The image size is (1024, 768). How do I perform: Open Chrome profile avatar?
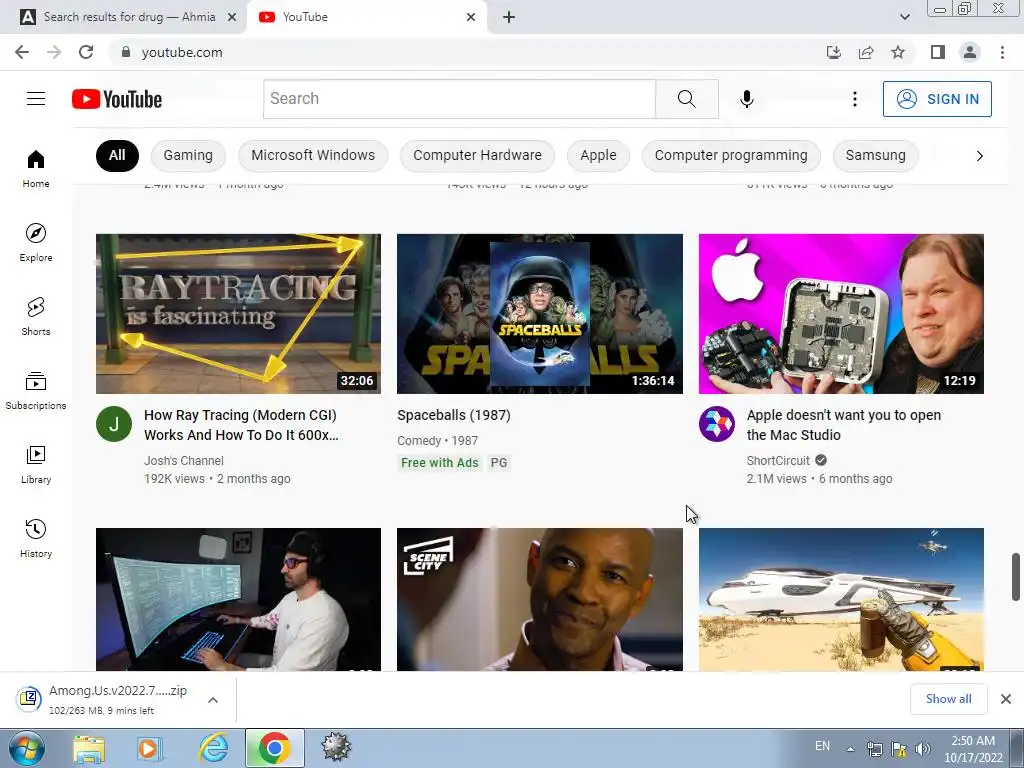(970, 52)
